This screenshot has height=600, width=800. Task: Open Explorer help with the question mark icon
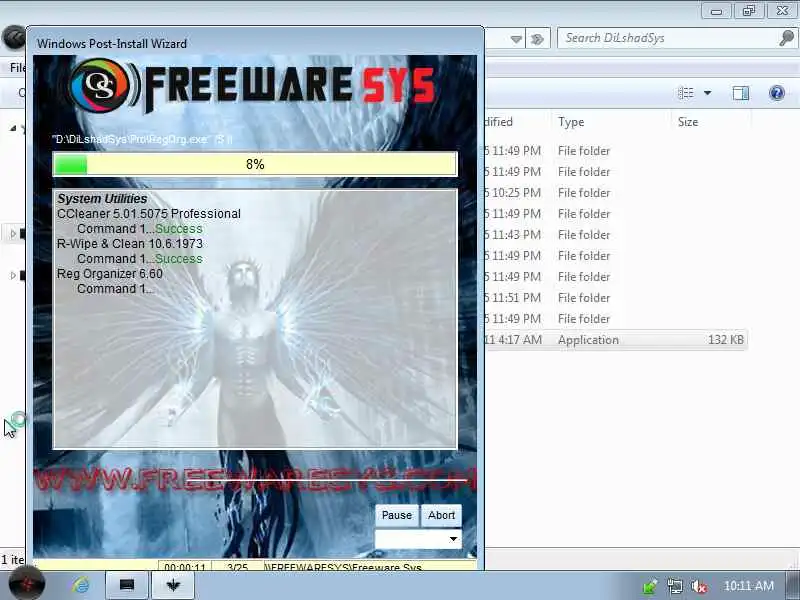[x=777, y=93]
